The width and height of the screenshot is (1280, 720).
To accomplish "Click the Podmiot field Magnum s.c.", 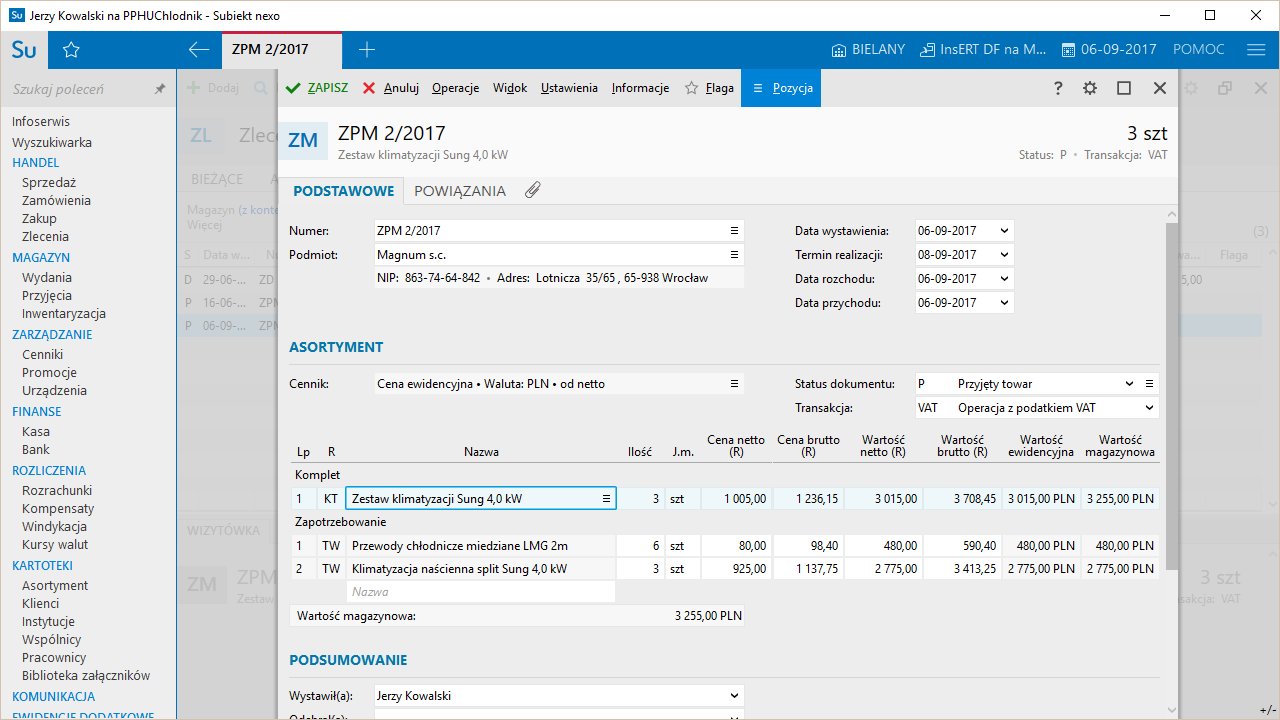I will (x=559, y=255).
